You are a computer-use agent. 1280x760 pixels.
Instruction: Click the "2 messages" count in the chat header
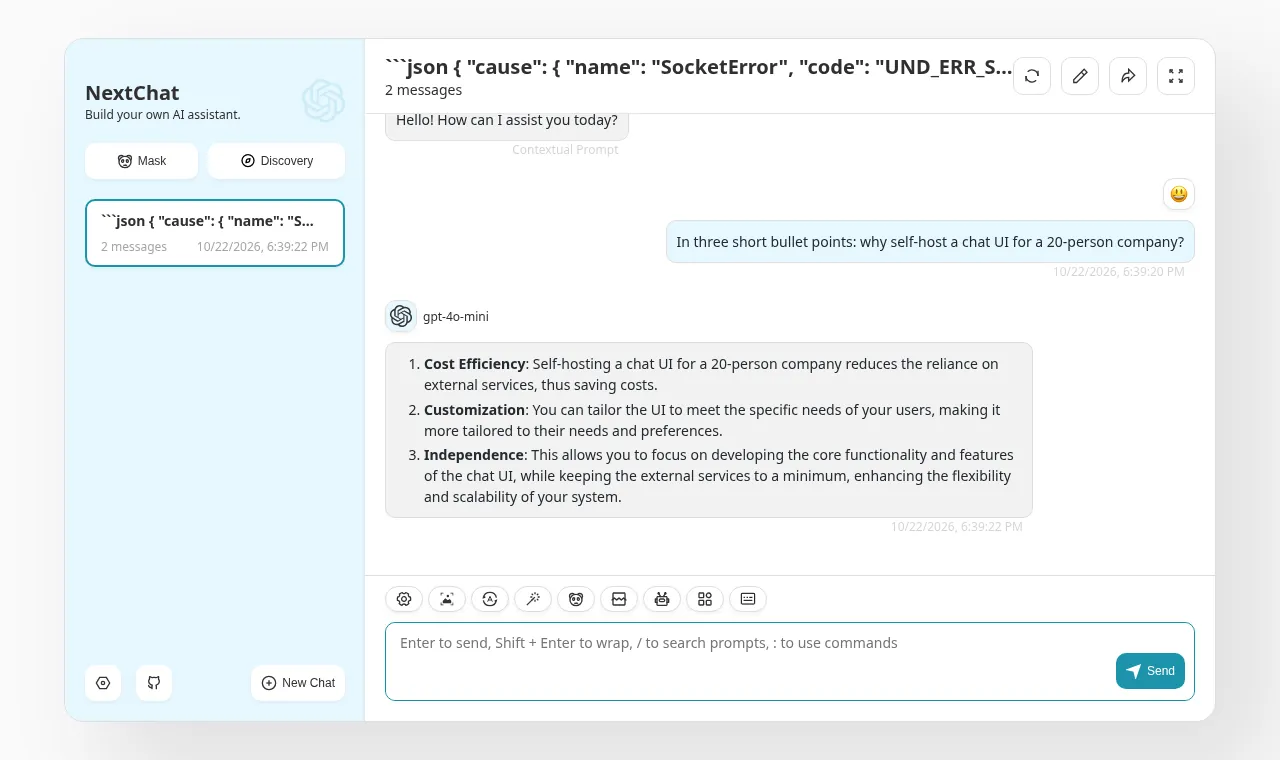pyautogui.click(x=423, y=90)
